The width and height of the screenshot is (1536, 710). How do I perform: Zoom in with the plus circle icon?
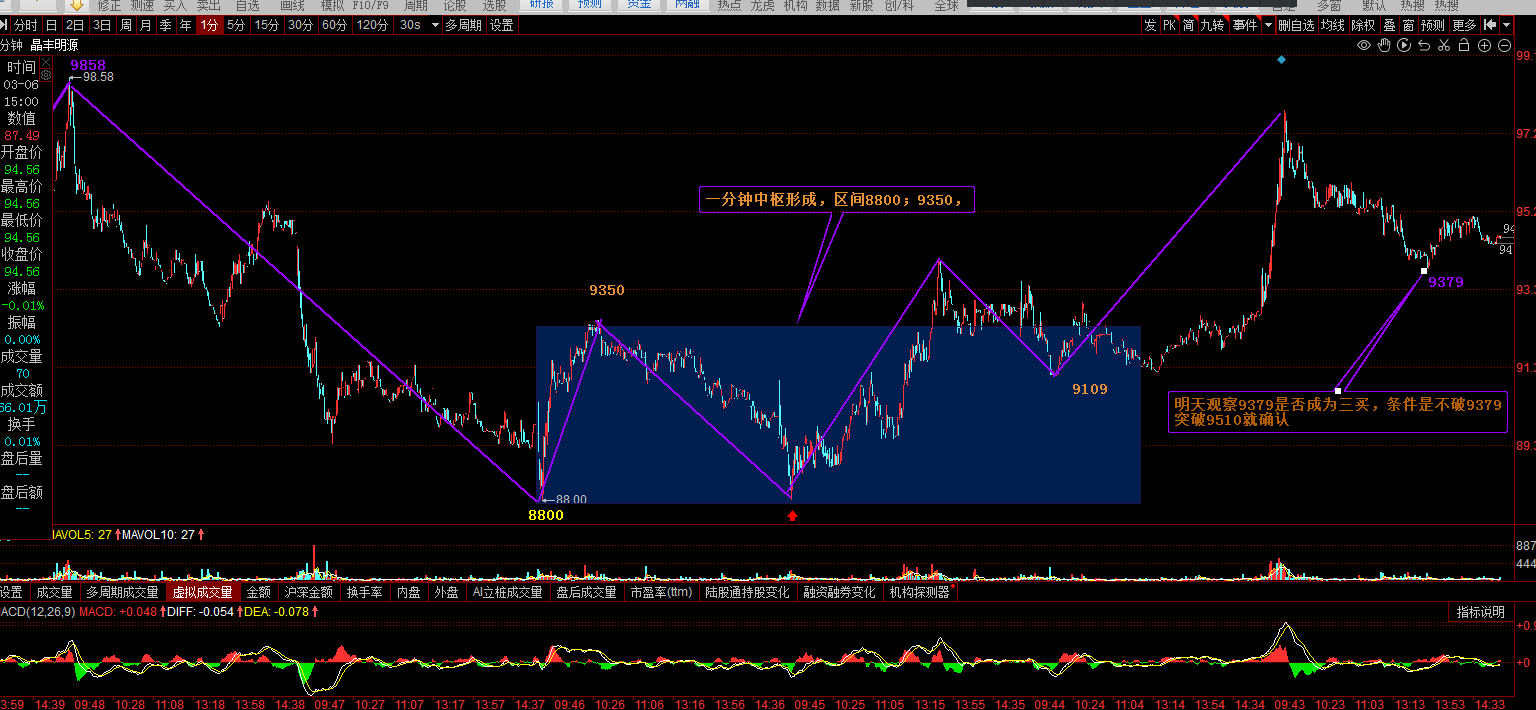click(1485, 45)
